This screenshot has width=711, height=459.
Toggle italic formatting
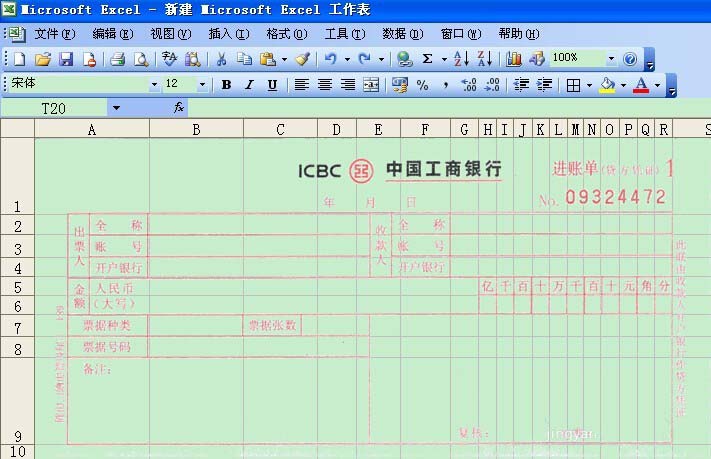tap(249, 85)
